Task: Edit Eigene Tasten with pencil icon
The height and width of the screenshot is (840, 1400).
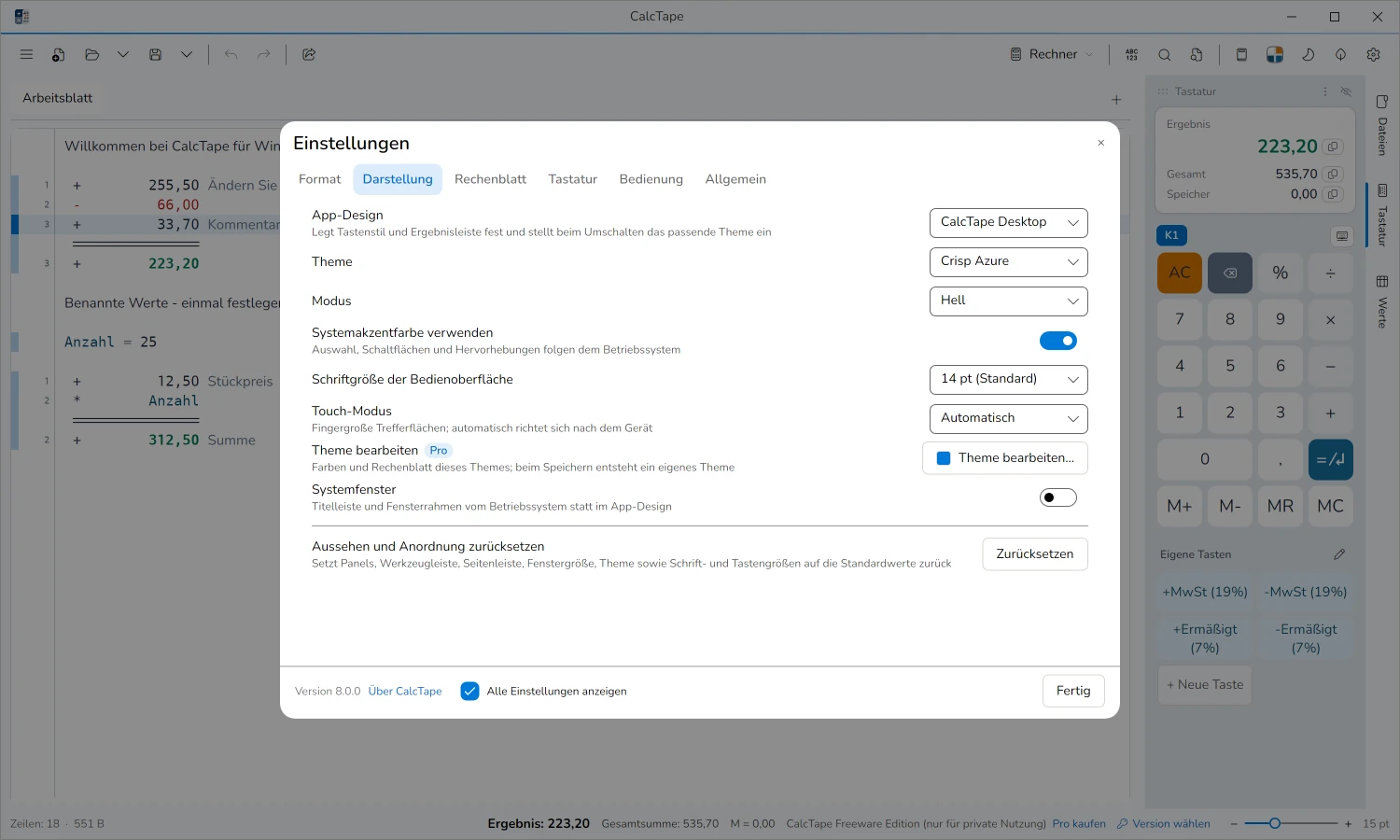Action: [1339, 554]
